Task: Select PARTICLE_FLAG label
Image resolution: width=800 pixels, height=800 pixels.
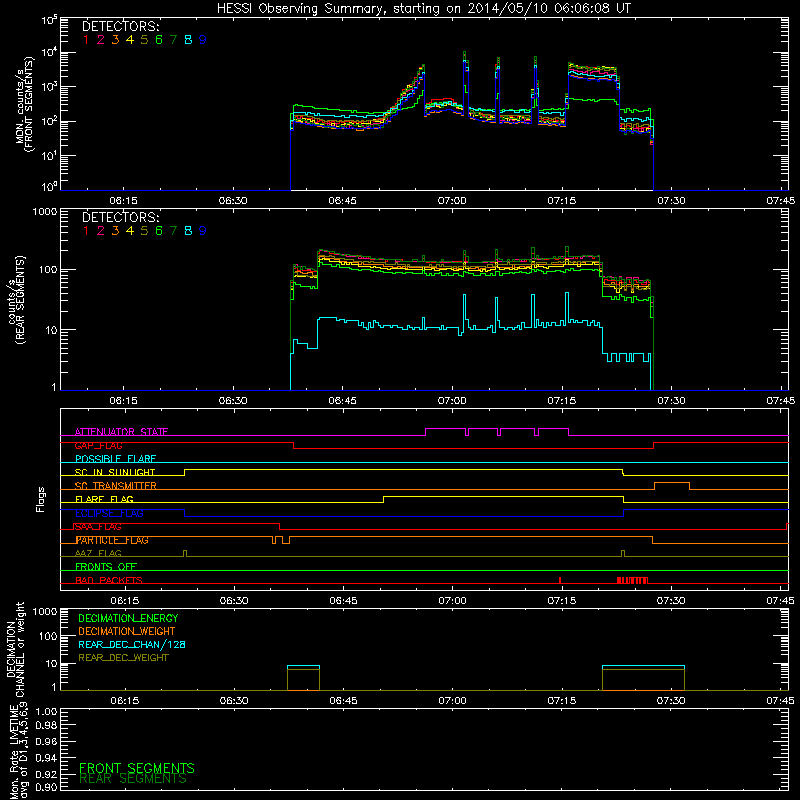Action: (x=112, y=540)
